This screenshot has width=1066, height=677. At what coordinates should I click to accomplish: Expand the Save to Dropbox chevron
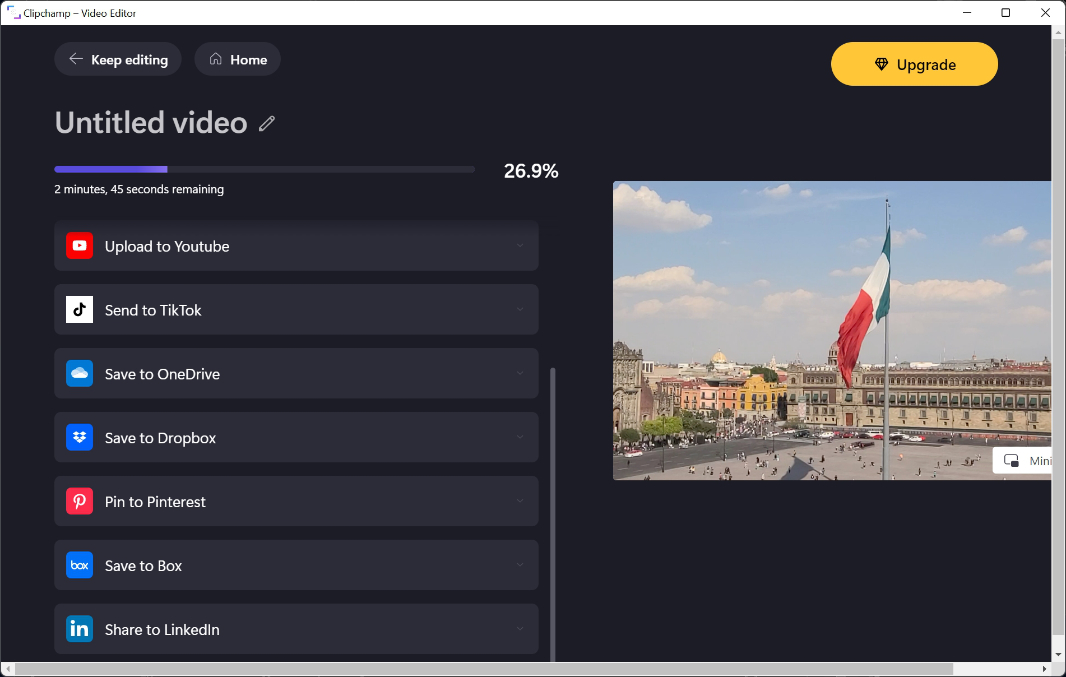pos(520,438)
